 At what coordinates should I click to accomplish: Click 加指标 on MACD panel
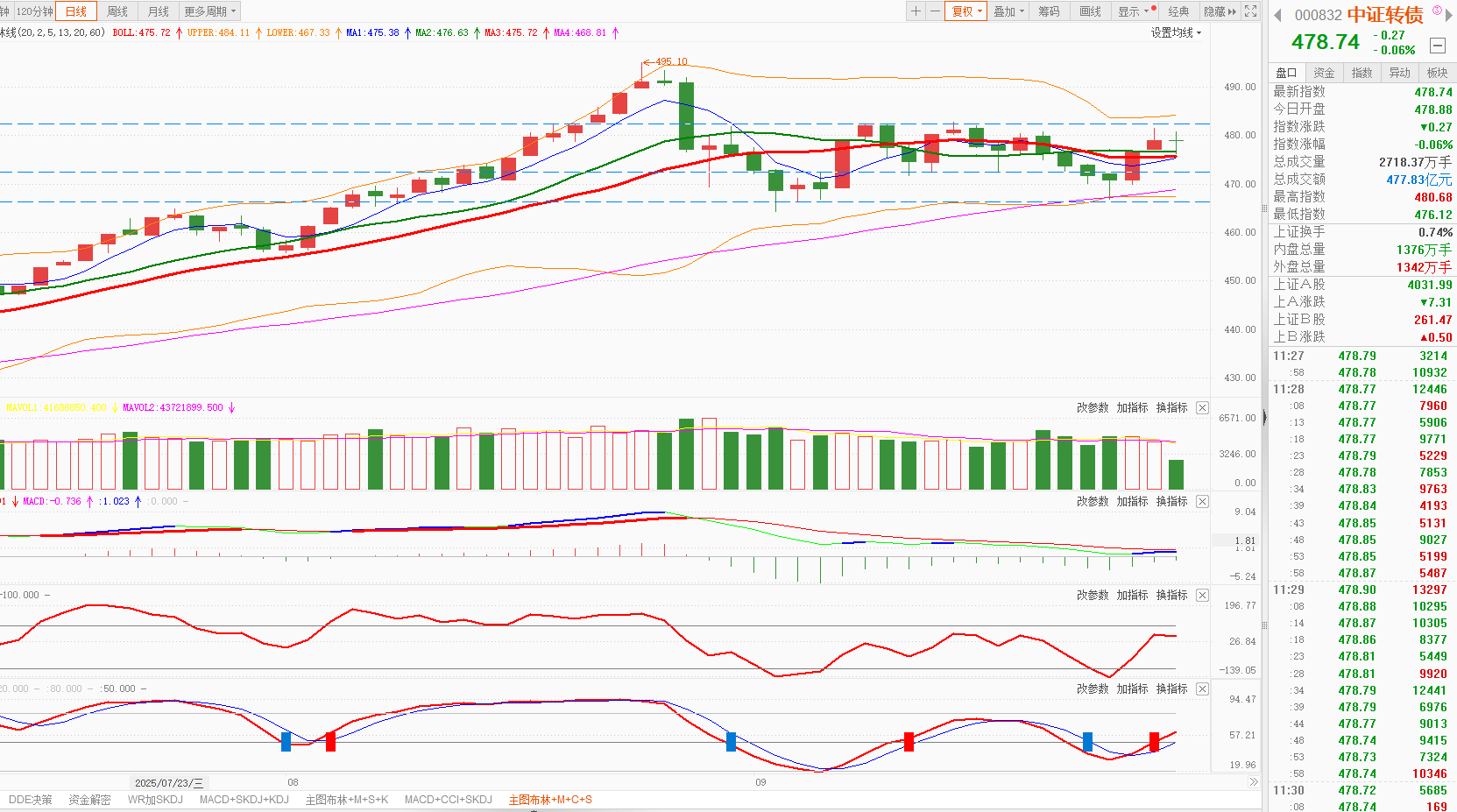[1132, 502]
